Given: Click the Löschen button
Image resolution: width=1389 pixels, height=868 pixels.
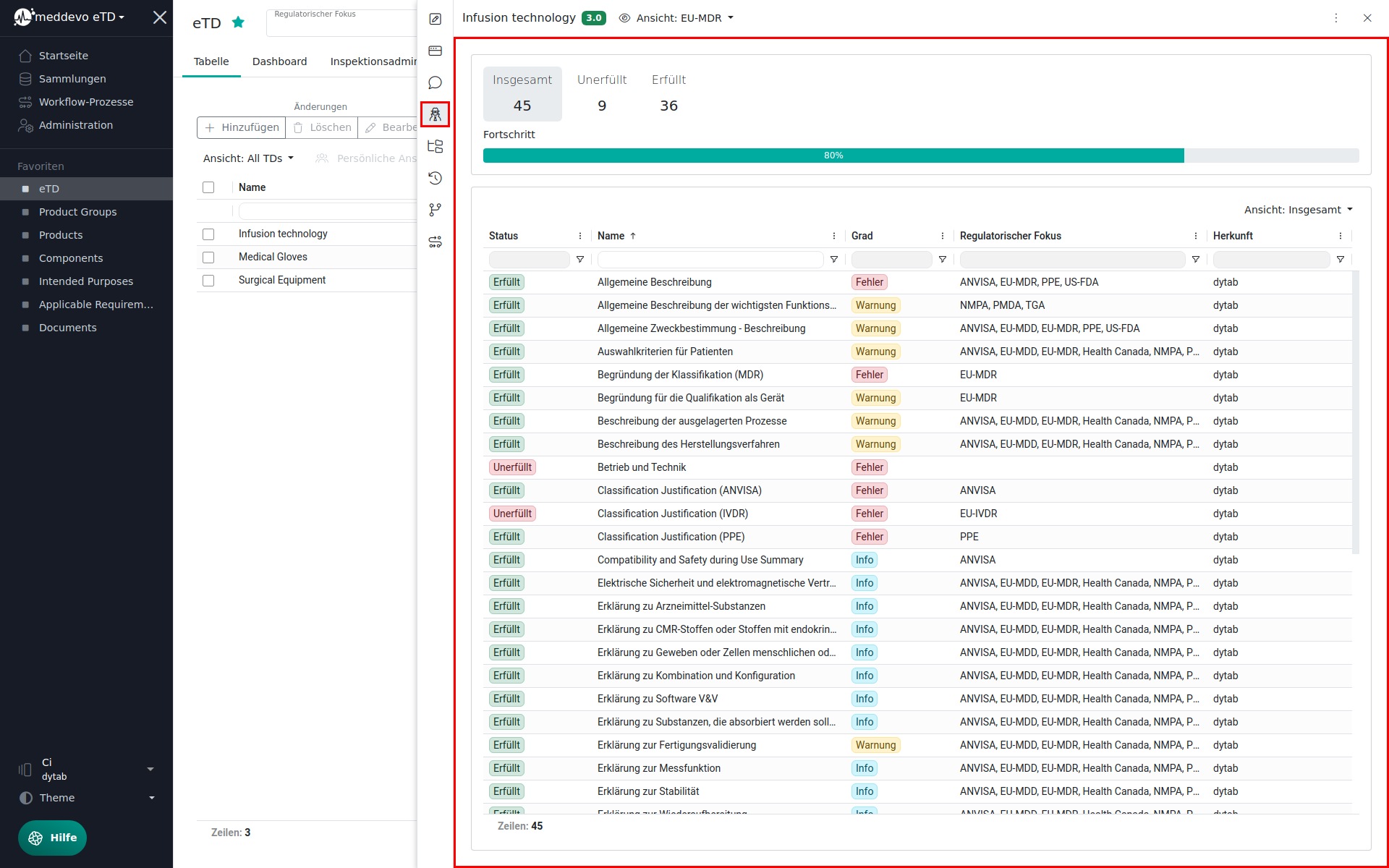Looking at the screenshot, I should pos(322,127).
